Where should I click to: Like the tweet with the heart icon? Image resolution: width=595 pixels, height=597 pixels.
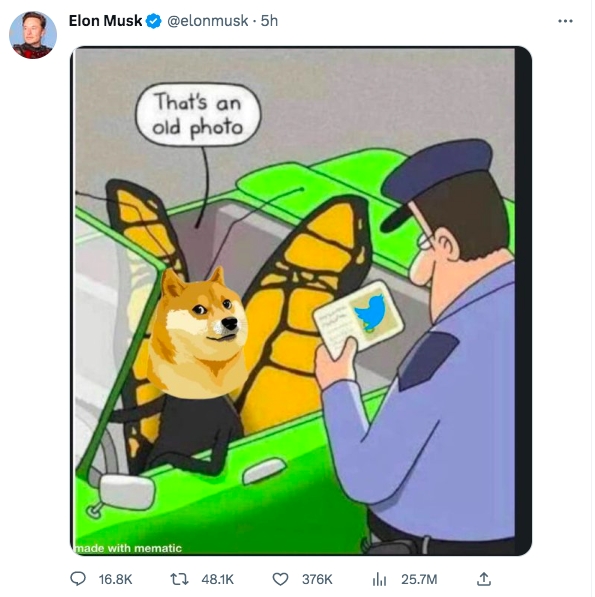click(280, 579)
